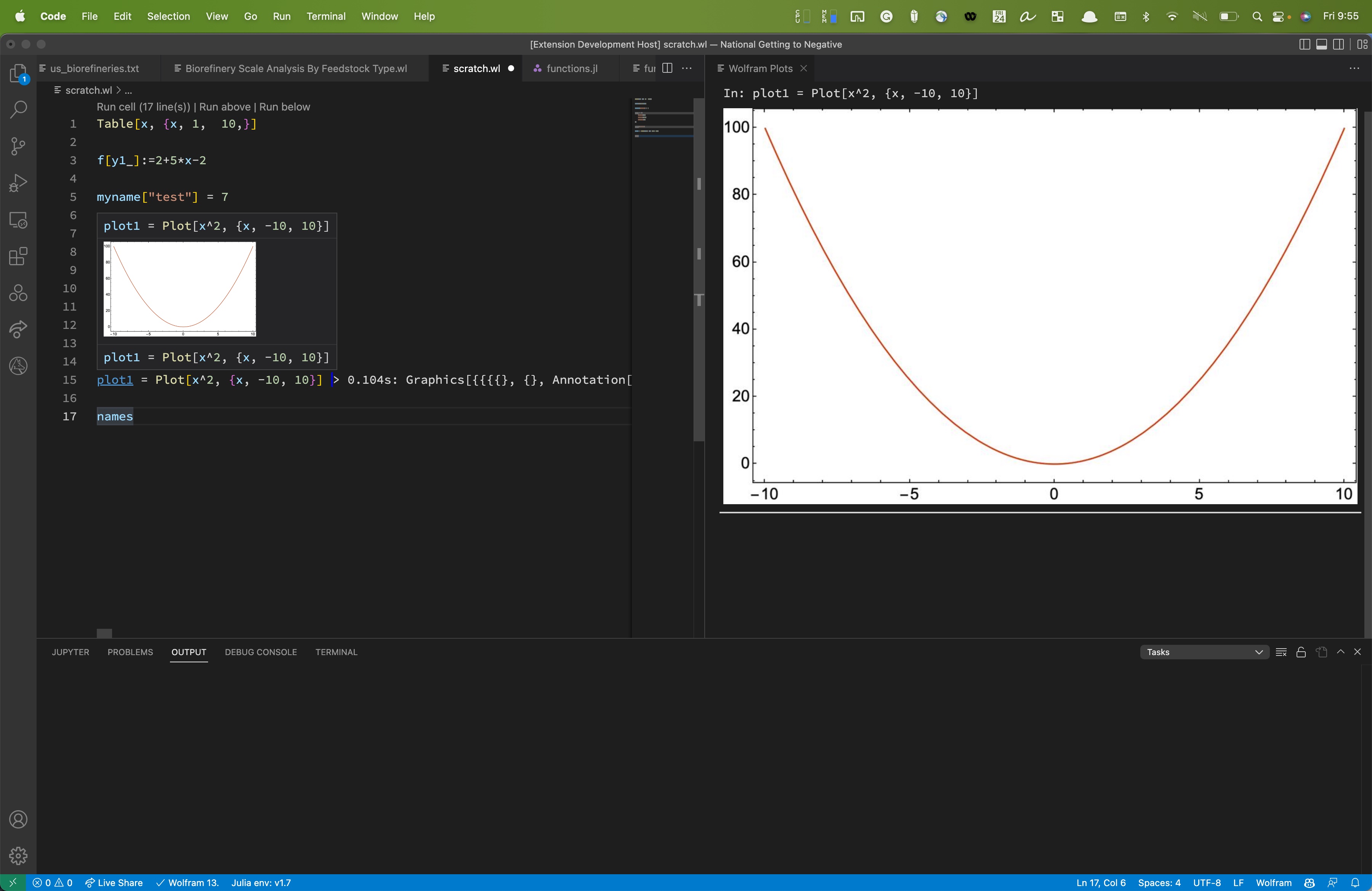Open the Selection menu
The image size is (1372, 891).
point(168,16)
